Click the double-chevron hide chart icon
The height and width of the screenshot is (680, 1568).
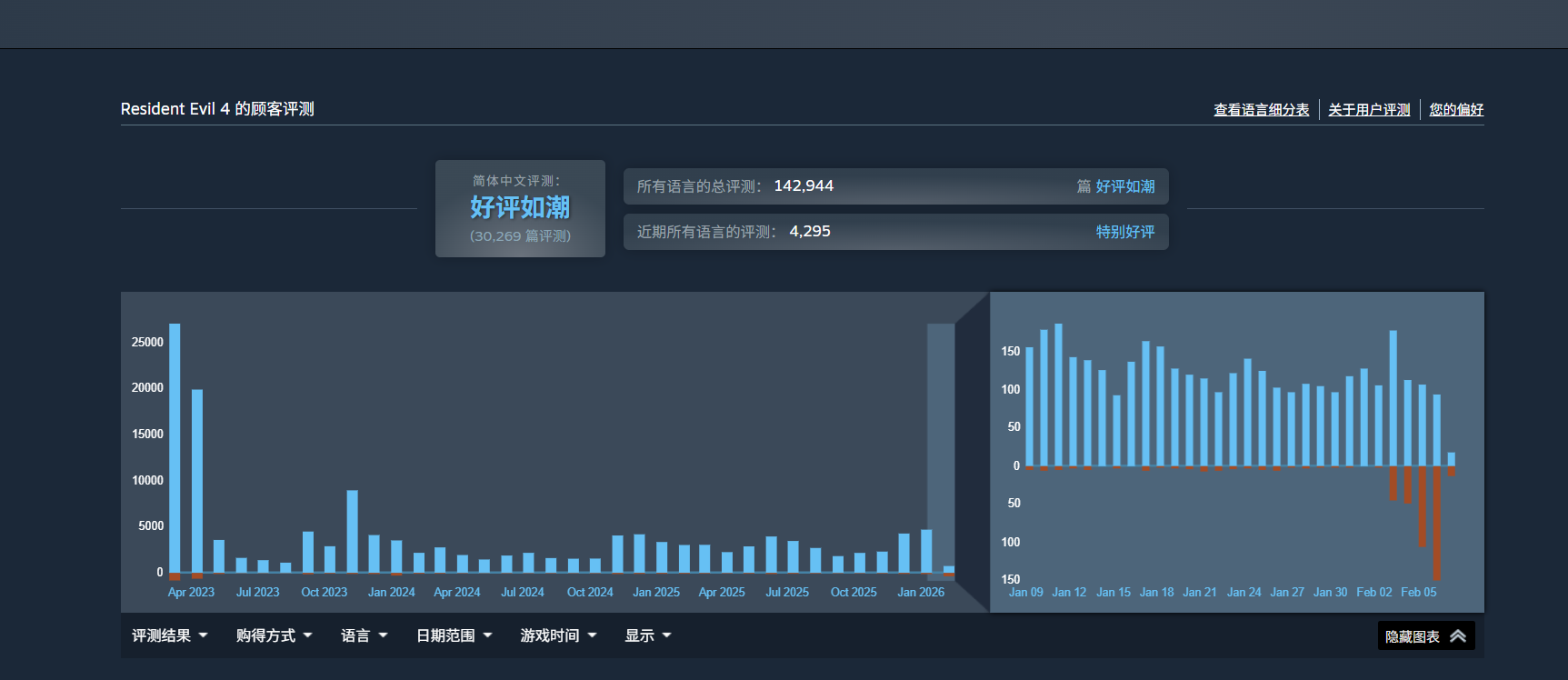1457,636
